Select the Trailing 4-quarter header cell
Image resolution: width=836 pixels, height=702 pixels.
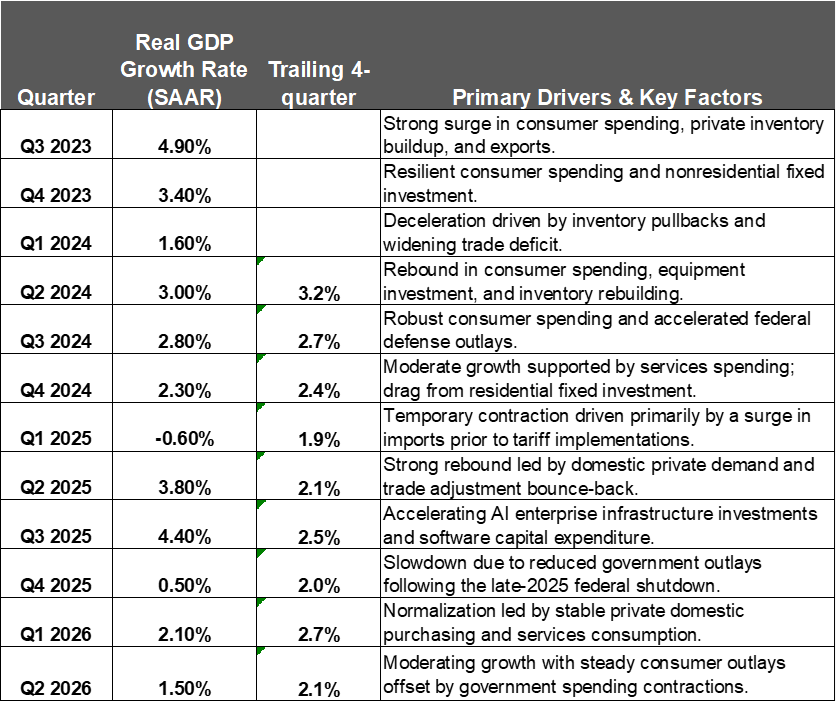click(x=318, y=55)
